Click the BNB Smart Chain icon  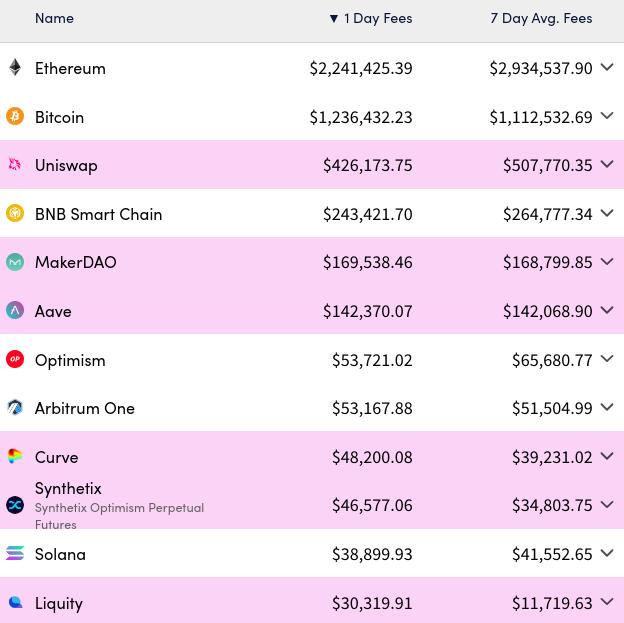coord(15,214)
